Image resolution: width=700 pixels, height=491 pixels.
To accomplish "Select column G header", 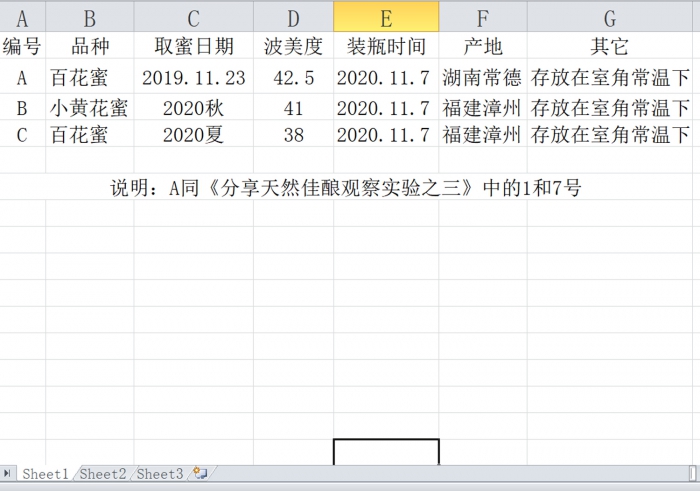I will 610,17.
